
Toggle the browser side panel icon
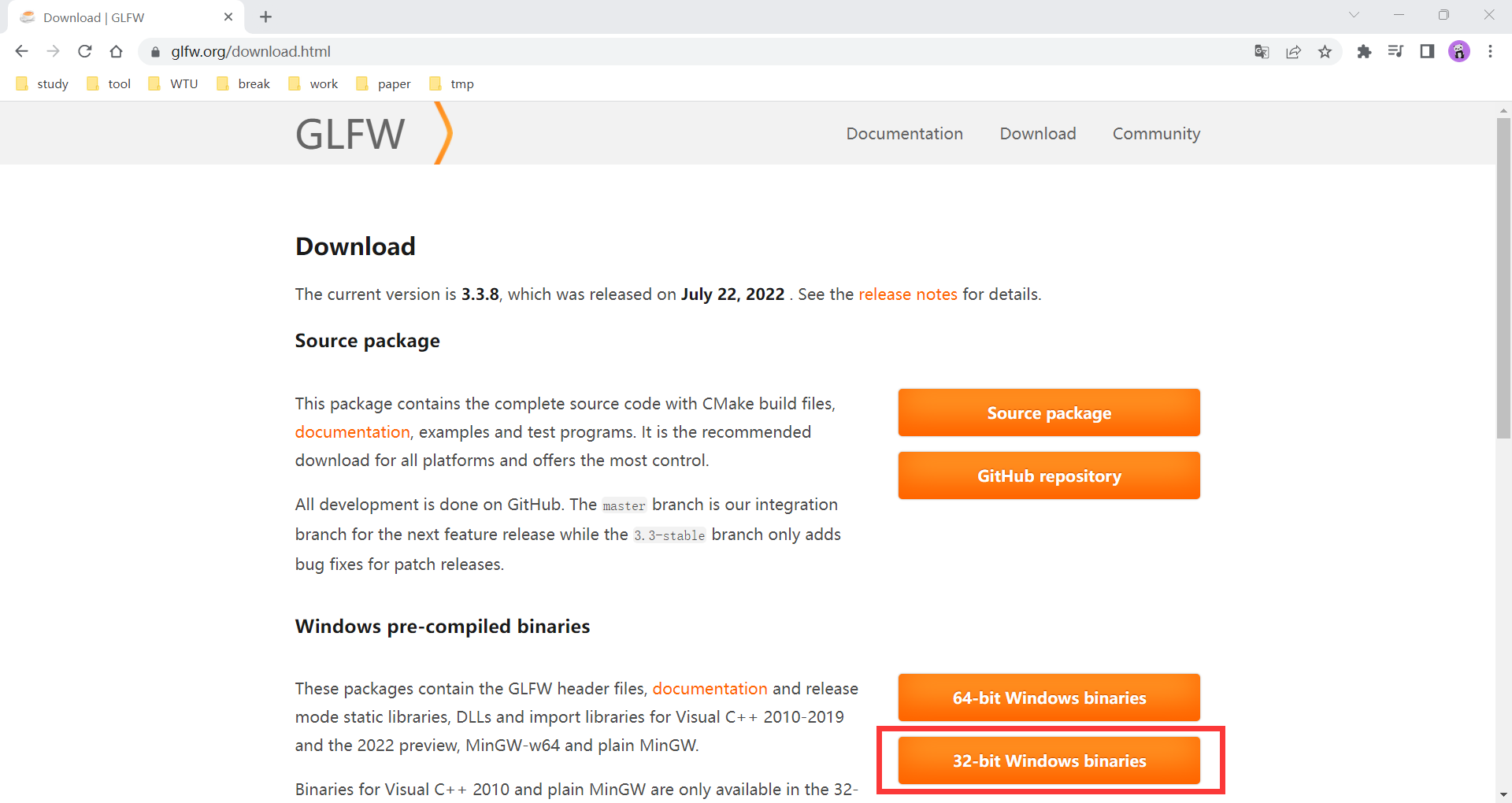pos(1427,52)
